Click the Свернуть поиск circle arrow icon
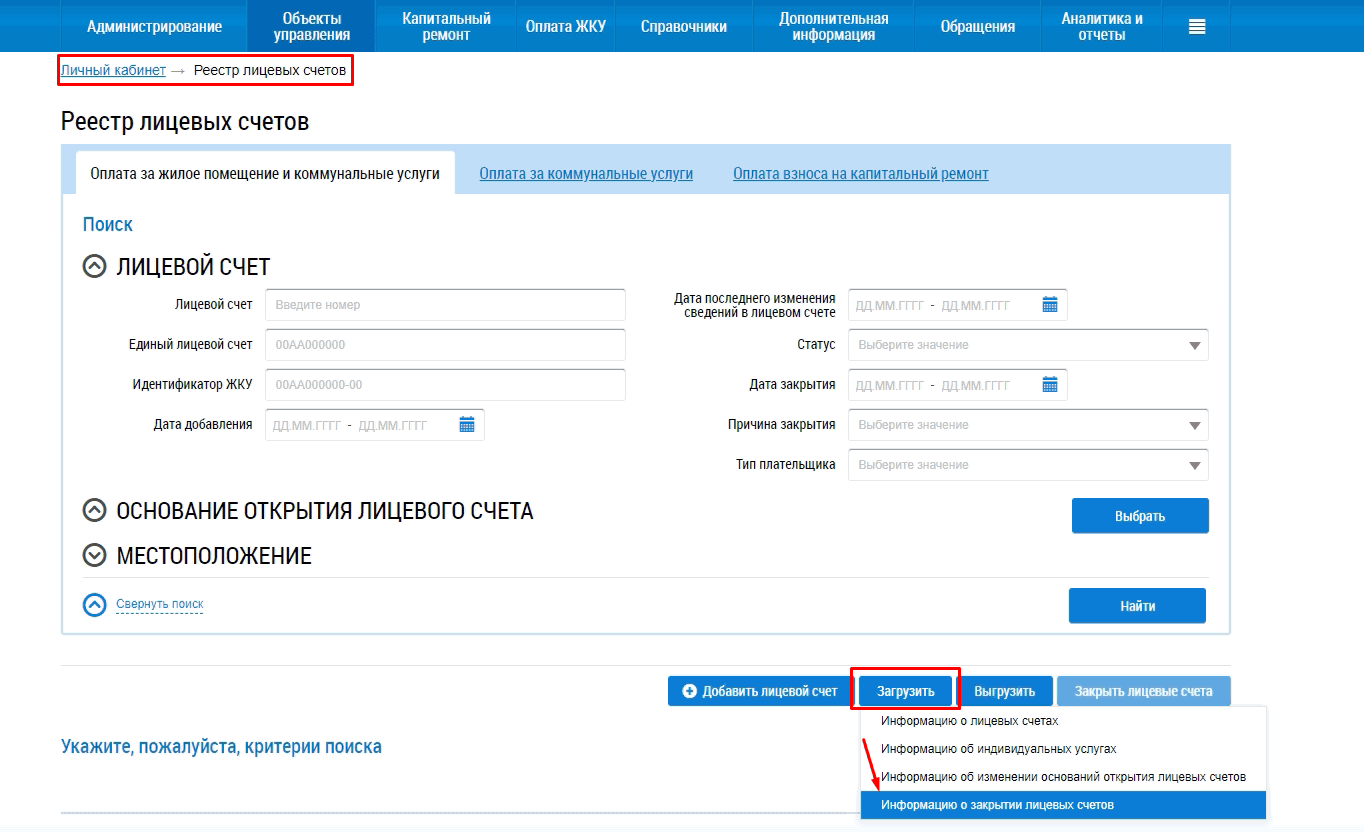Screen dimensions: 1364x832 [x=94, y=605]
